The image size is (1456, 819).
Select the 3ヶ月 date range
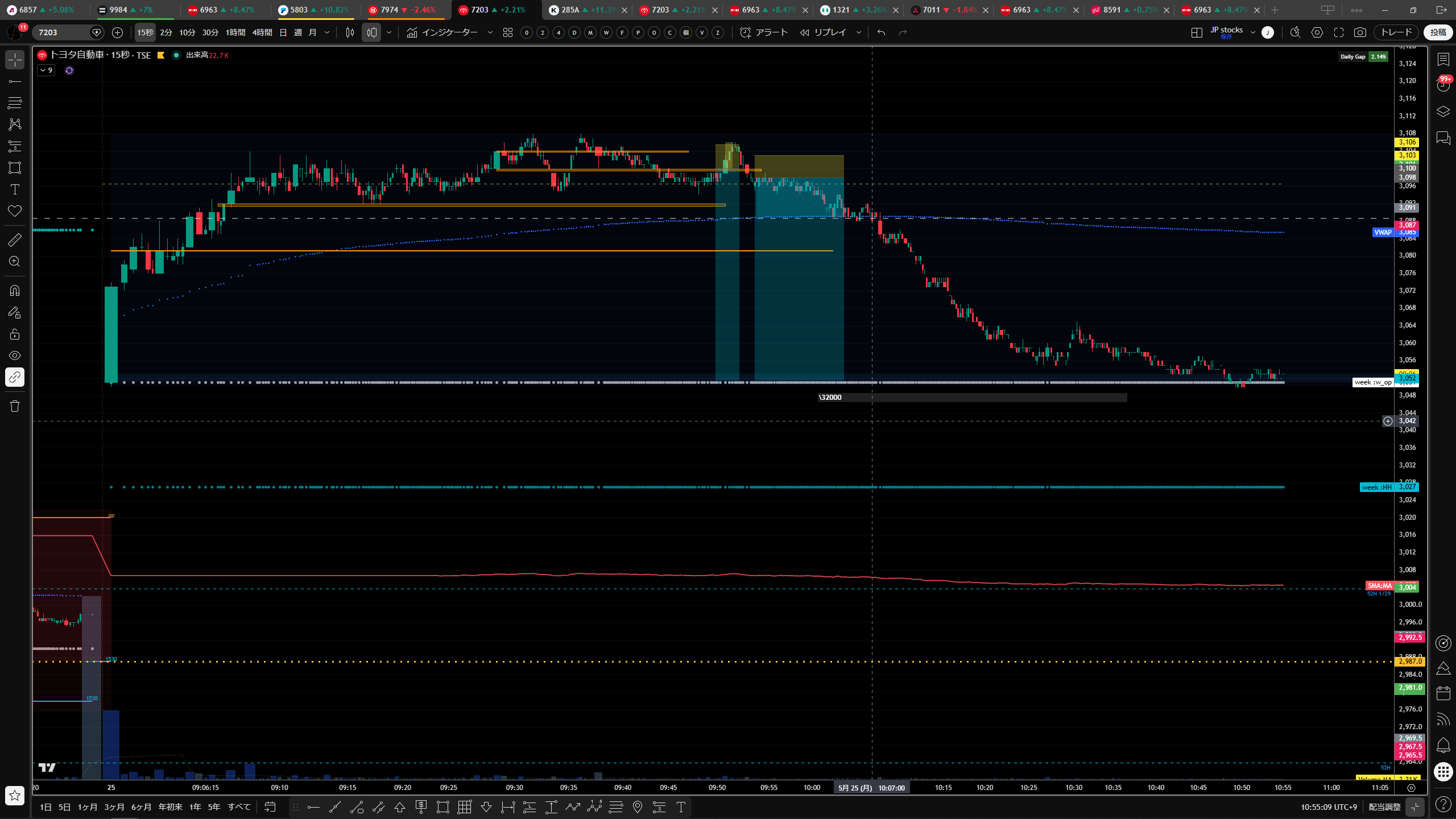(114, 807)
